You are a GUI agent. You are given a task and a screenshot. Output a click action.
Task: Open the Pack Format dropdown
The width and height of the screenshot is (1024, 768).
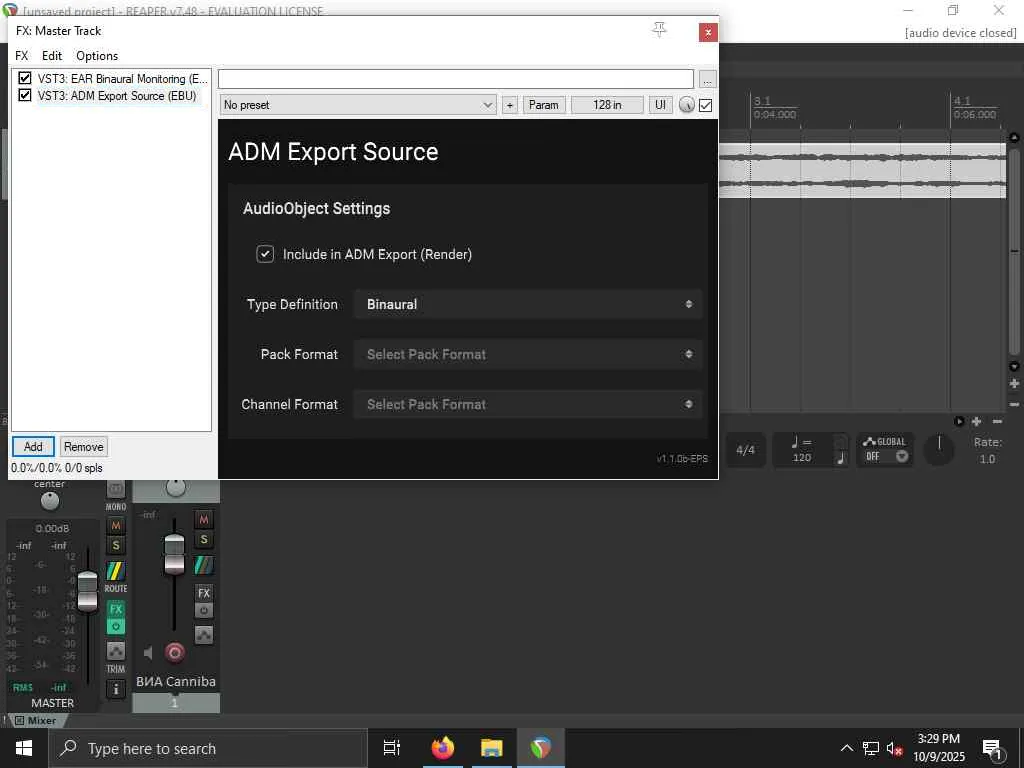(x=528, y=354)
